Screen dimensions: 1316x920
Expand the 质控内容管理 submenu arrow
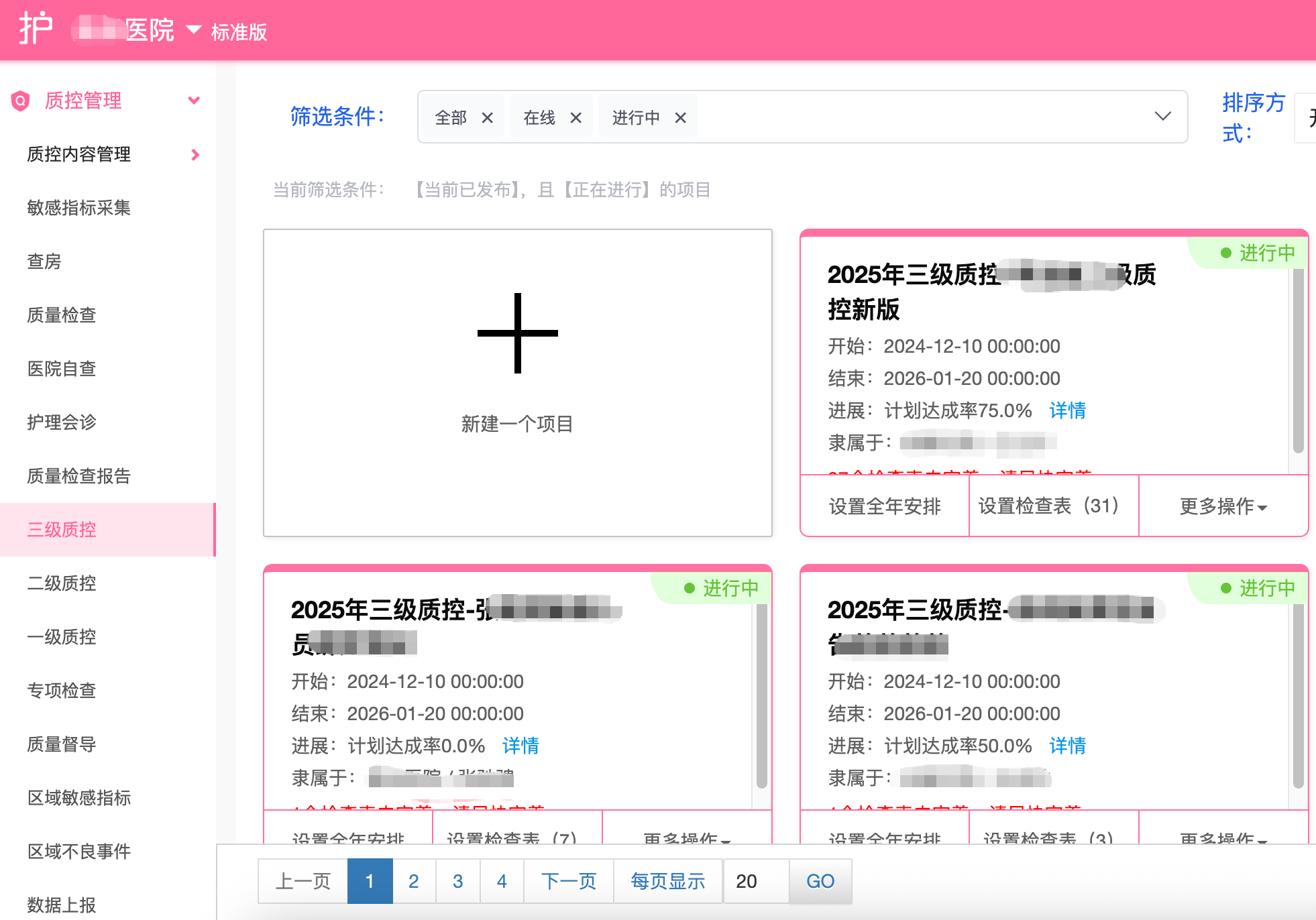pyautogui.click(x=195, y=155)
